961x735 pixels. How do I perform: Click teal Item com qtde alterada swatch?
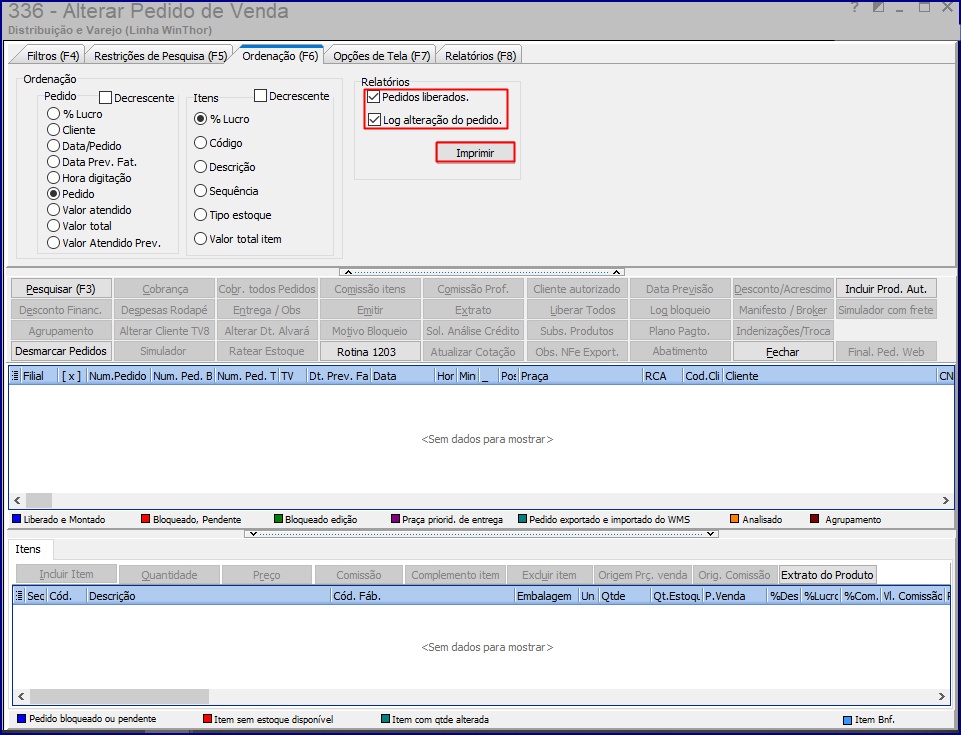click(x=385, y=719)
